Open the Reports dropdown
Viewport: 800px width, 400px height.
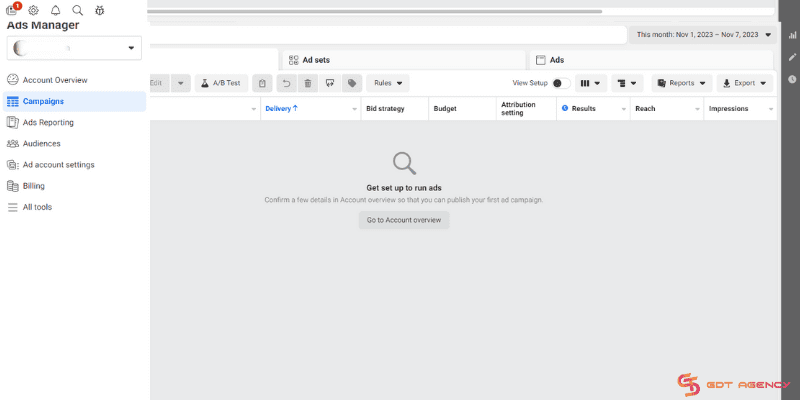click(682, 83)
